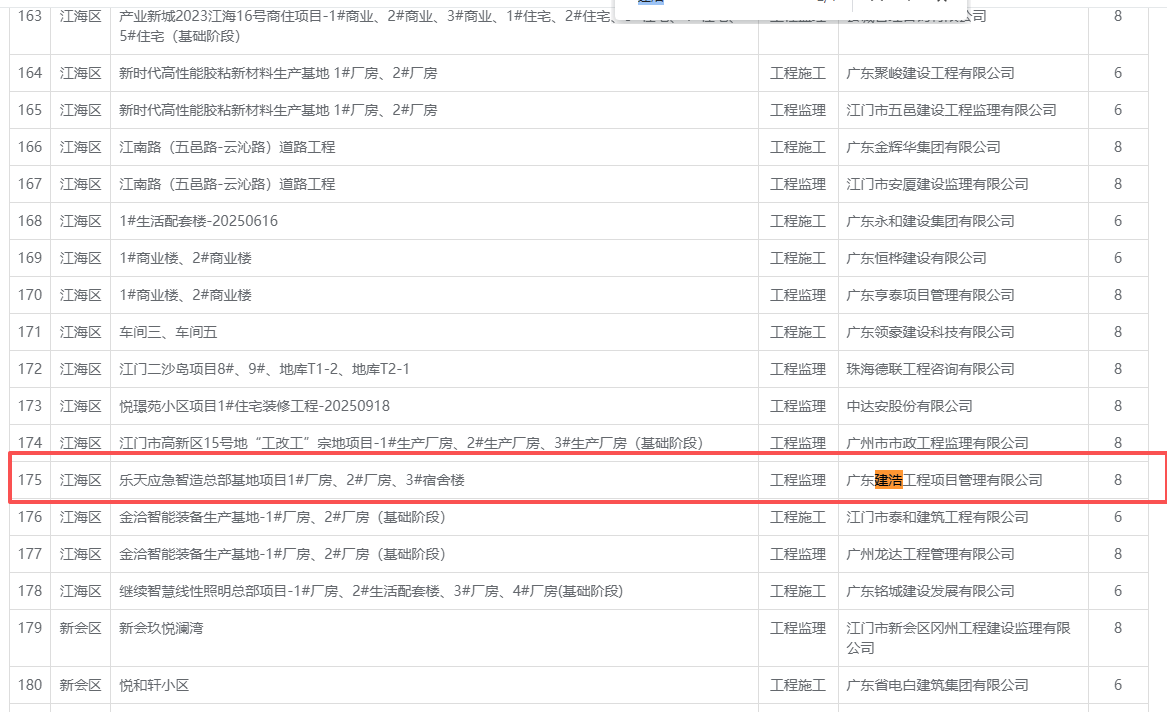The width and height of the screenshot is (1167, 712).
Task: Click the 悦璟苑小区 renovation project name
Action: 254,406
